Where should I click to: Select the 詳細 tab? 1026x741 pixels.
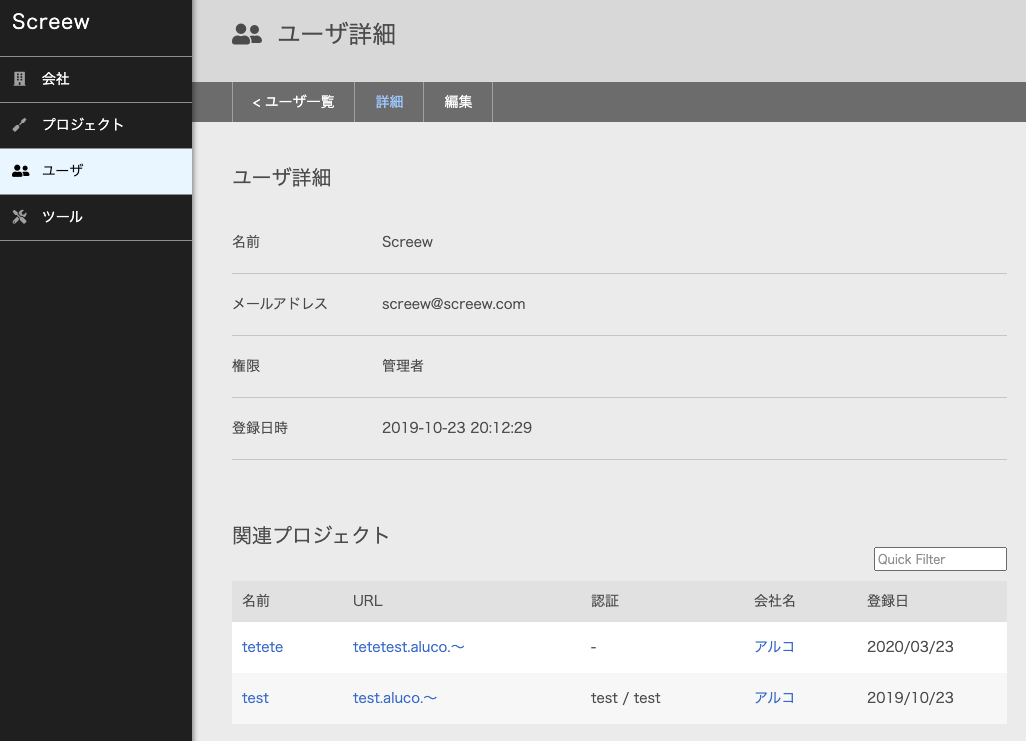click(x=389, y=102)
